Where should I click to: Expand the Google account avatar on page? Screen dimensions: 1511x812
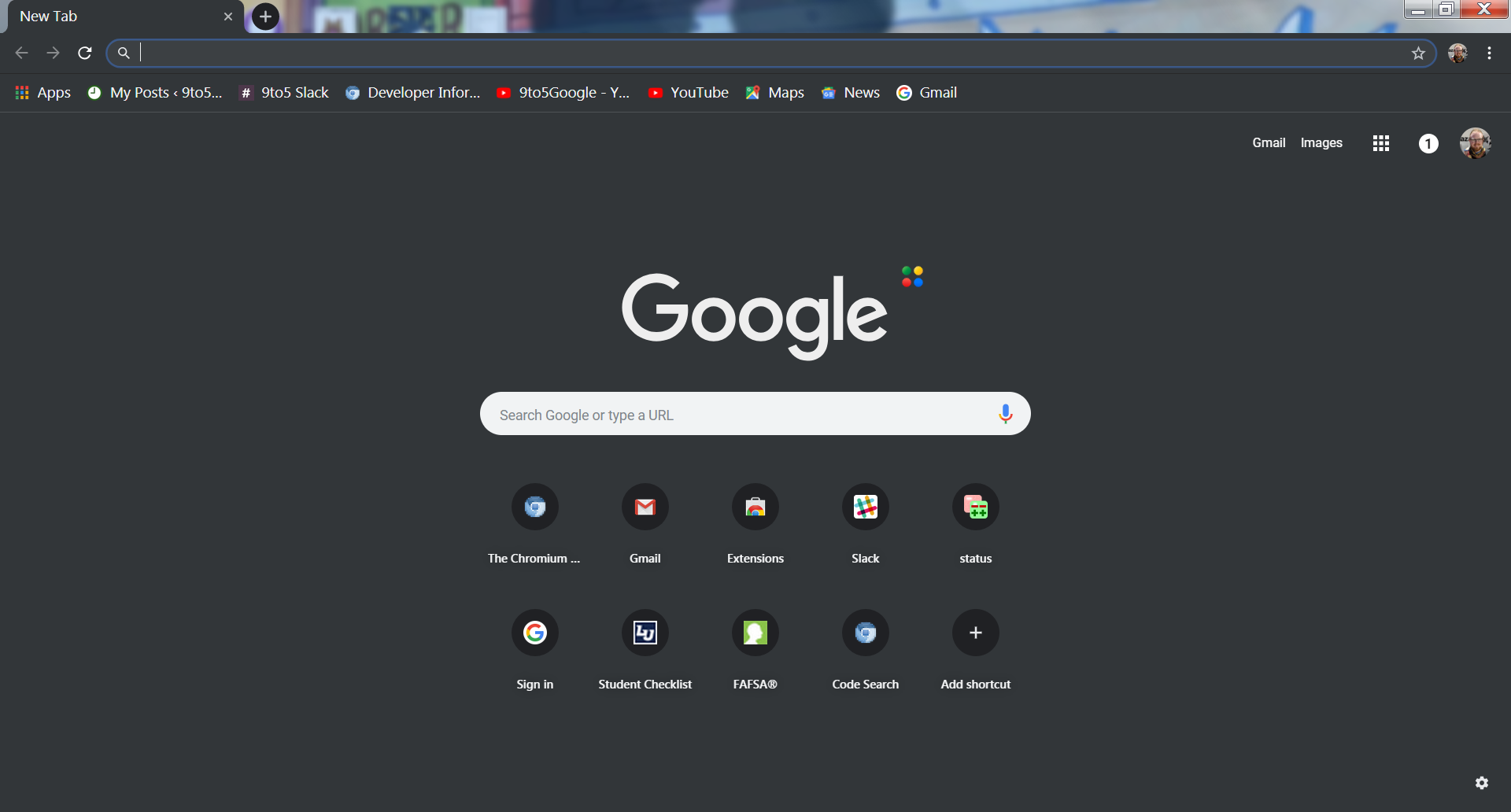click(x=1475, y=143)
